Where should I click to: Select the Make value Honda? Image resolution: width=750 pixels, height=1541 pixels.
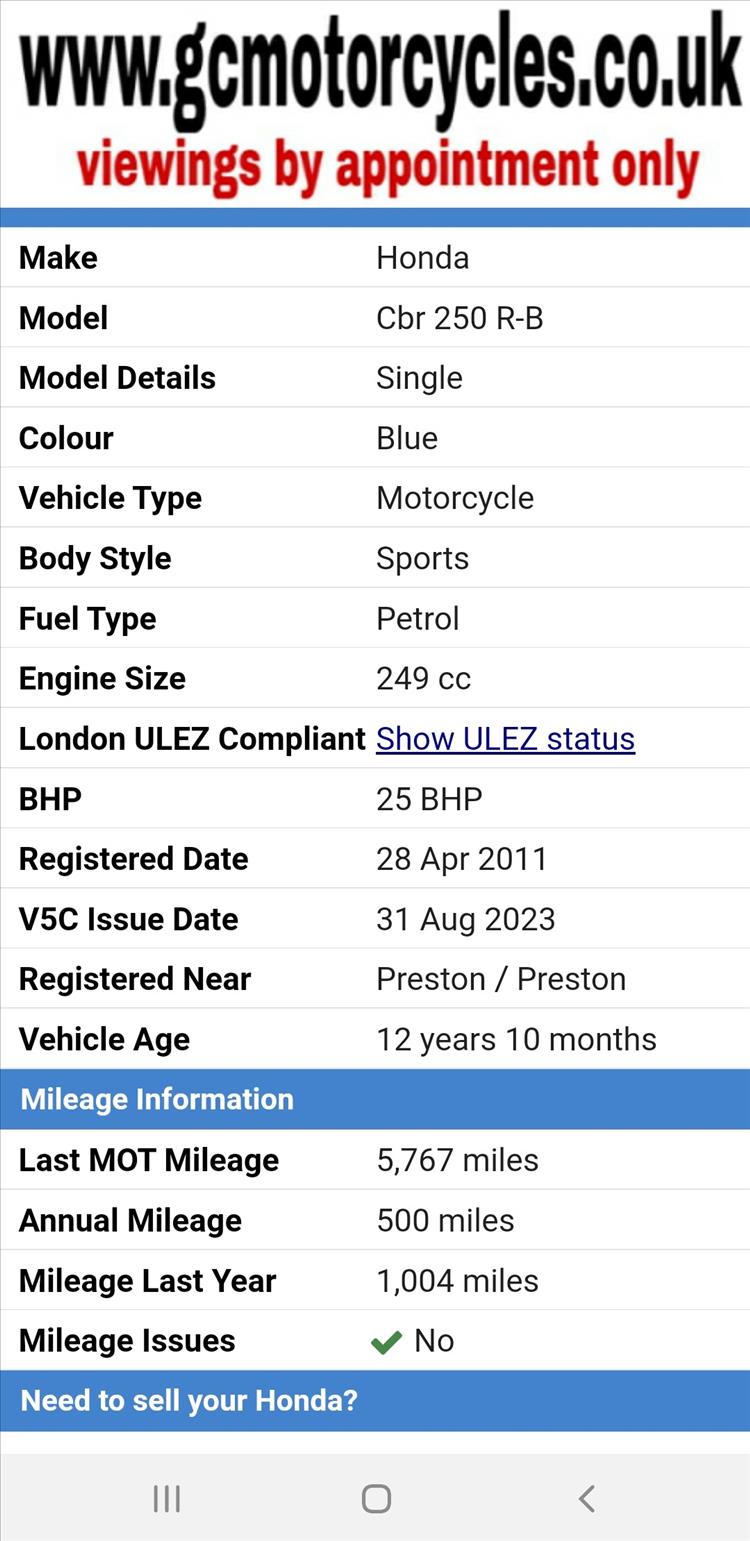click(x=422, y=258)
